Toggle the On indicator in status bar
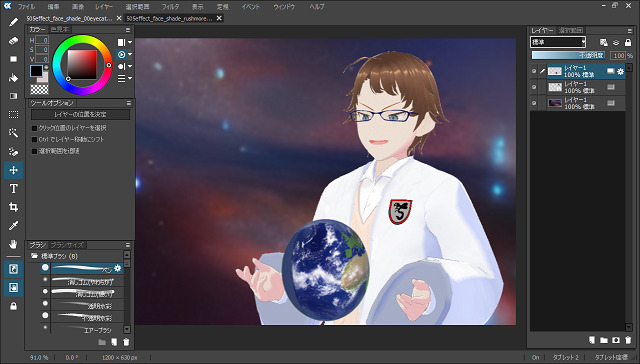This screenshot has height=364, width=640. (x=536, y=357)
